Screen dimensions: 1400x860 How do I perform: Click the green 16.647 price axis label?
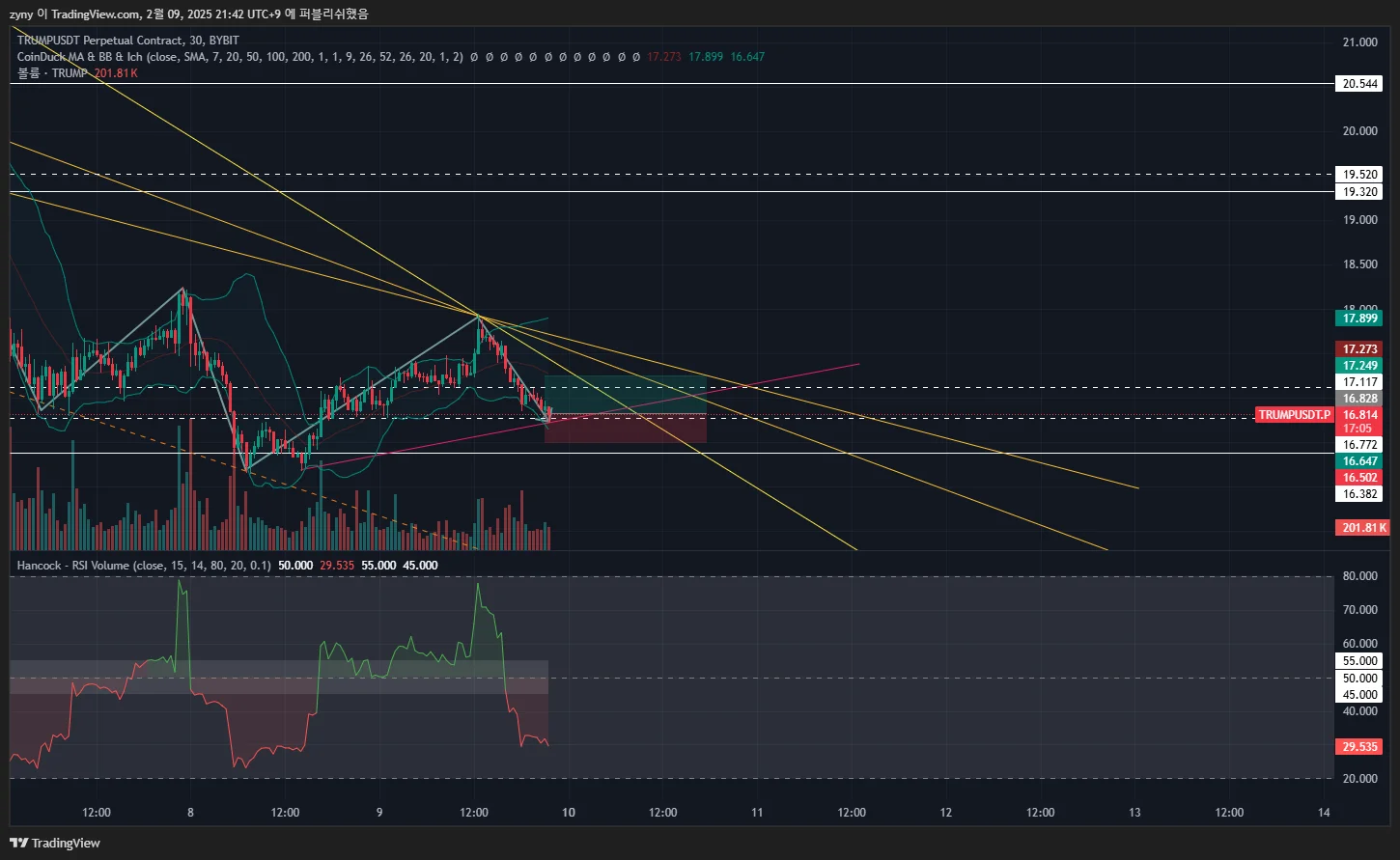pos(1360,461)
